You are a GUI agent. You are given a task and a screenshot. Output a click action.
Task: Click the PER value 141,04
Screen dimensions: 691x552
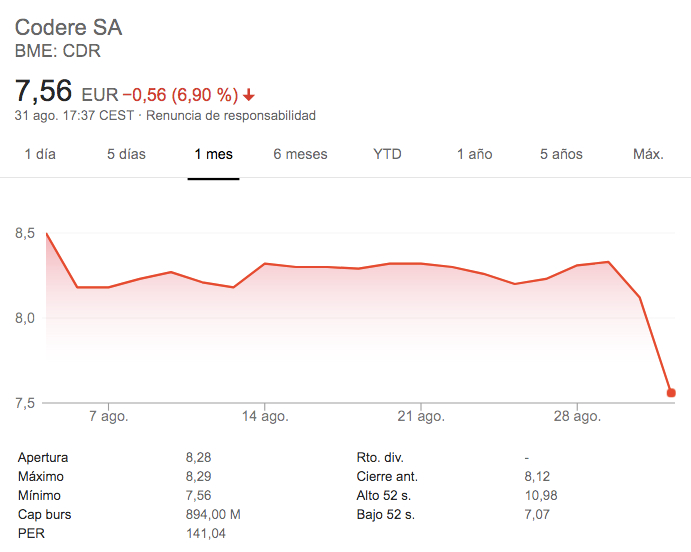(x=205, y=533)
